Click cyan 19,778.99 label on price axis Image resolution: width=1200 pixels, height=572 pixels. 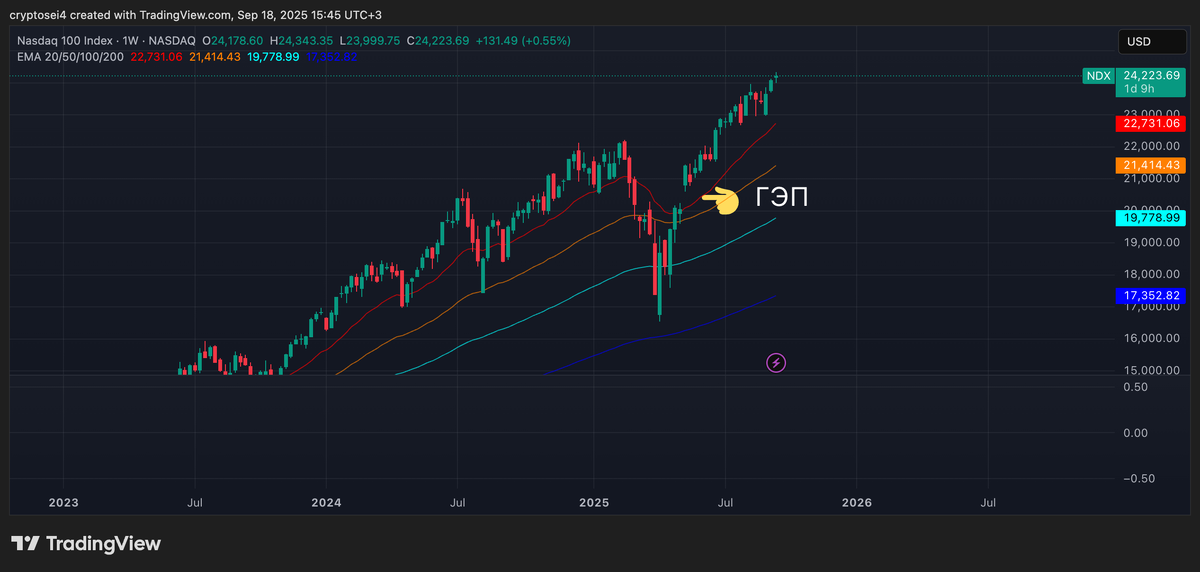click(1152, 217)
